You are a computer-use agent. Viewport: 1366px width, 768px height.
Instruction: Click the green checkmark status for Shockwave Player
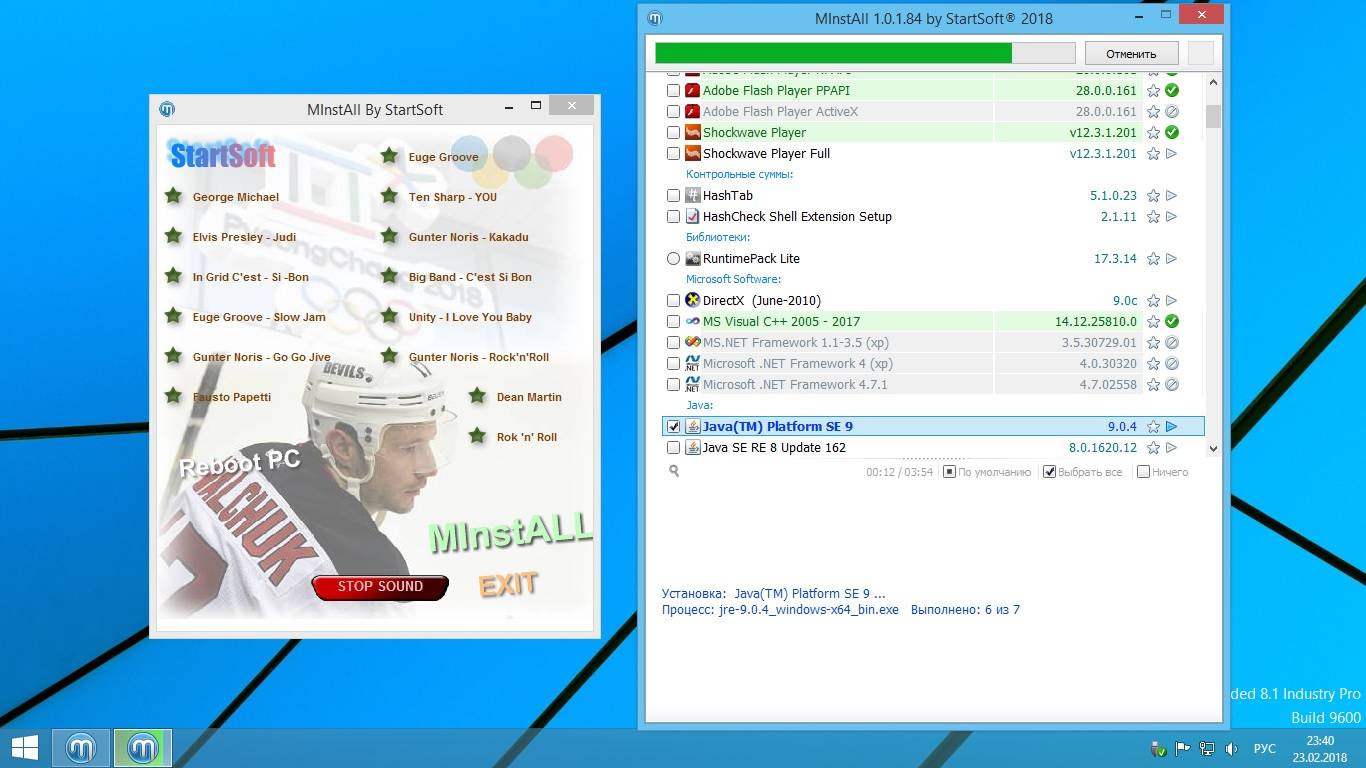pos(1172,132)
